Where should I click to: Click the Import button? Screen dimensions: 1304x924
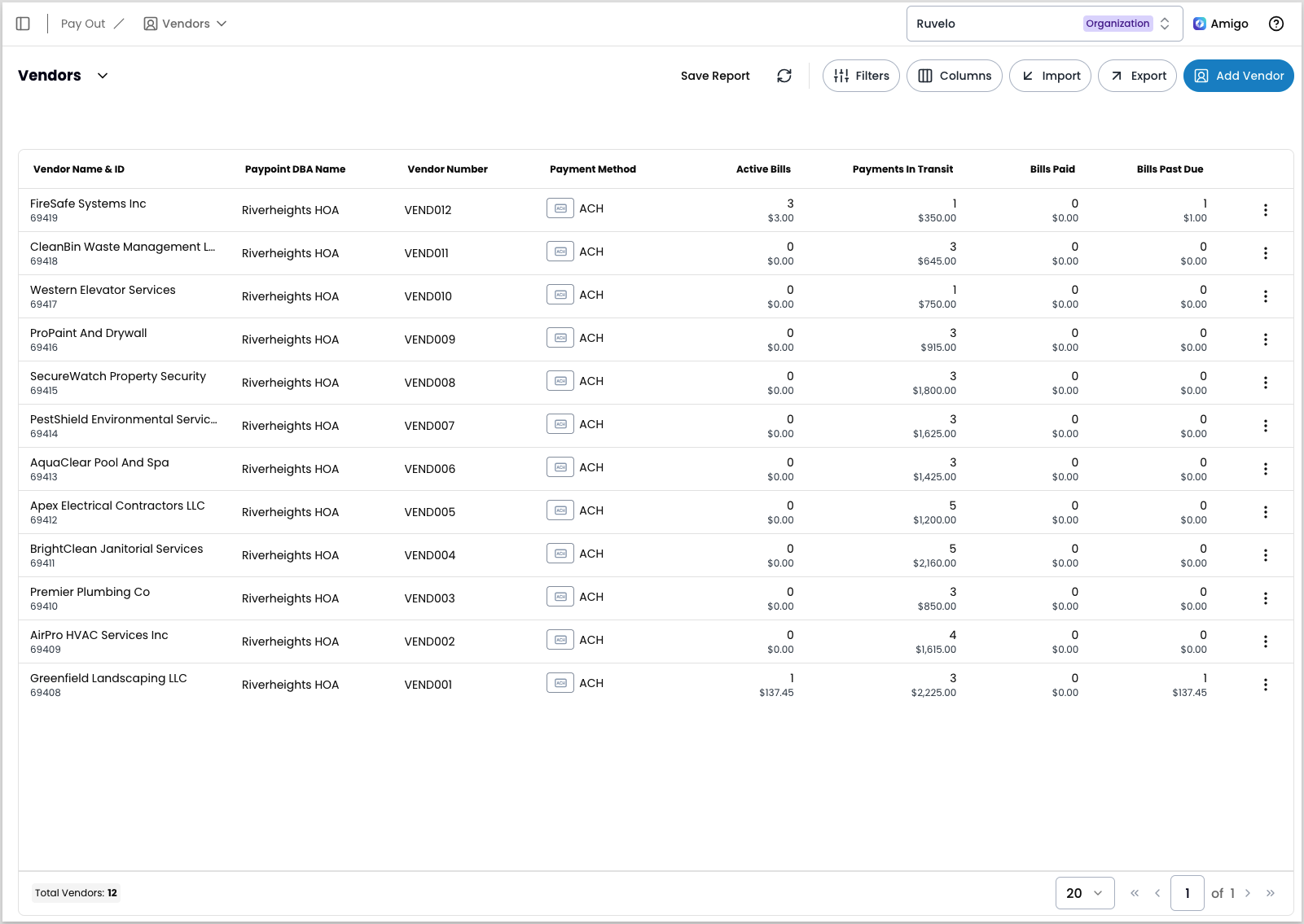tap(1050, 76)
